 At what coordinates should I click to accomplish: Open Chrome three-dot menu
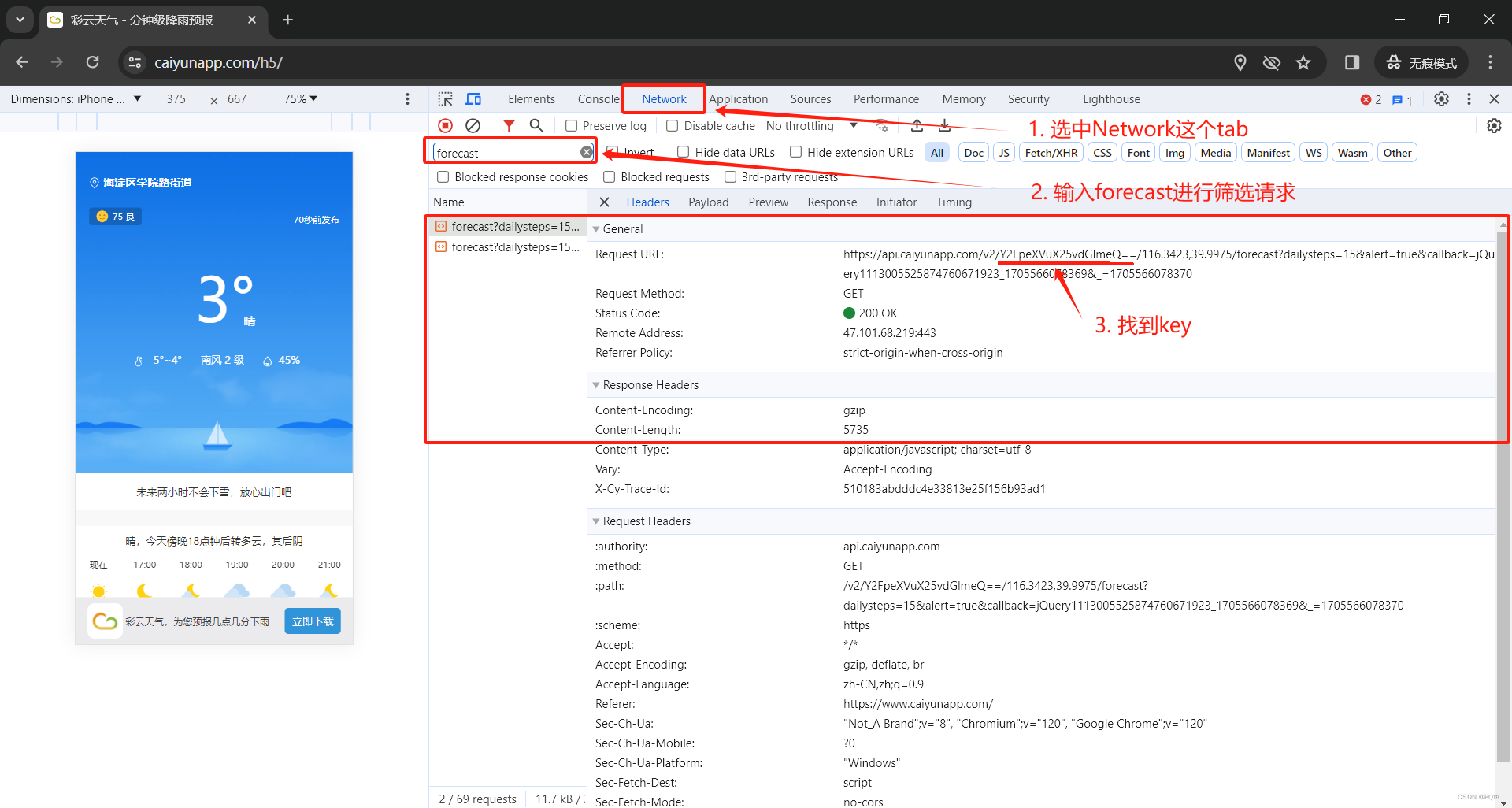[x=1490, y=63]
